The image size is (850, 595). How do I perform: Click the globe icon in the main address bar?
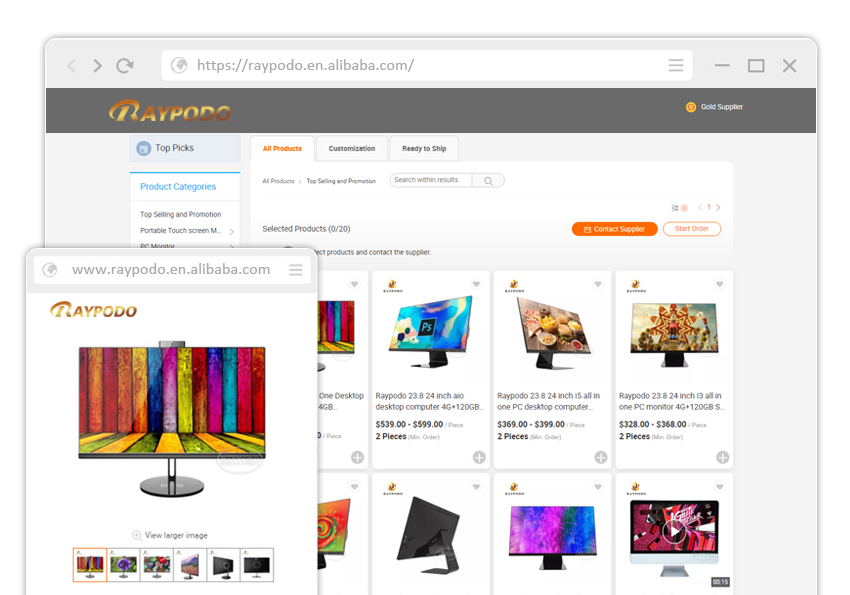(179, 66)
